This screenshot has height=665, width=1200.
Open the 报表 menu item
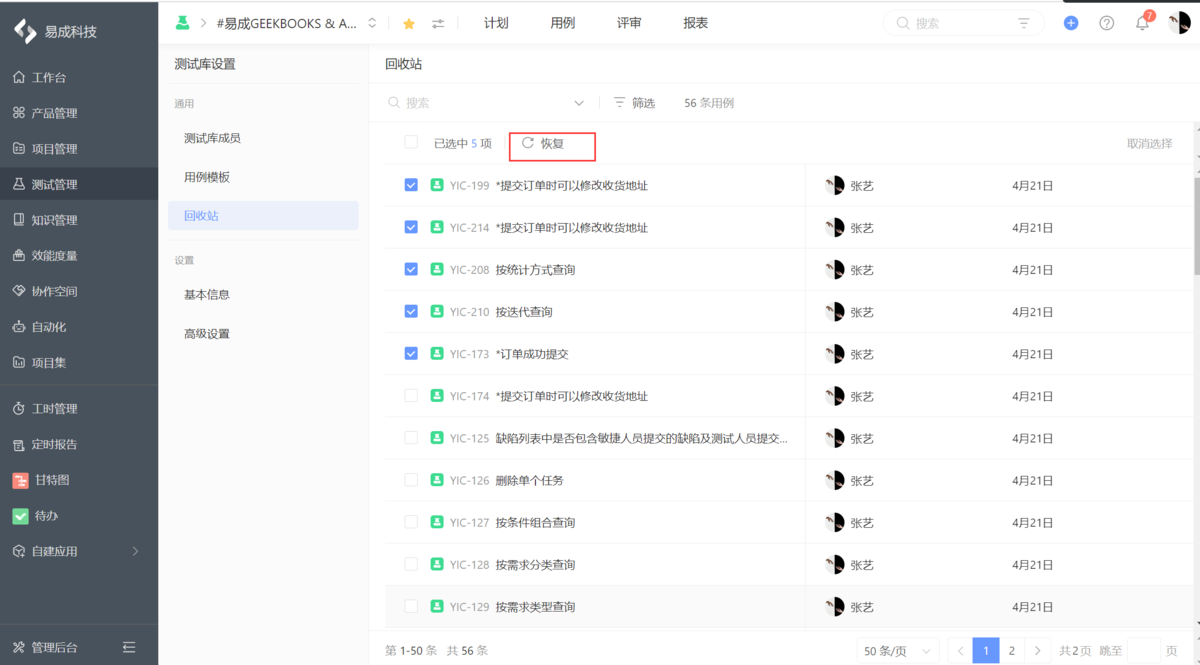(x=695, y=22)
